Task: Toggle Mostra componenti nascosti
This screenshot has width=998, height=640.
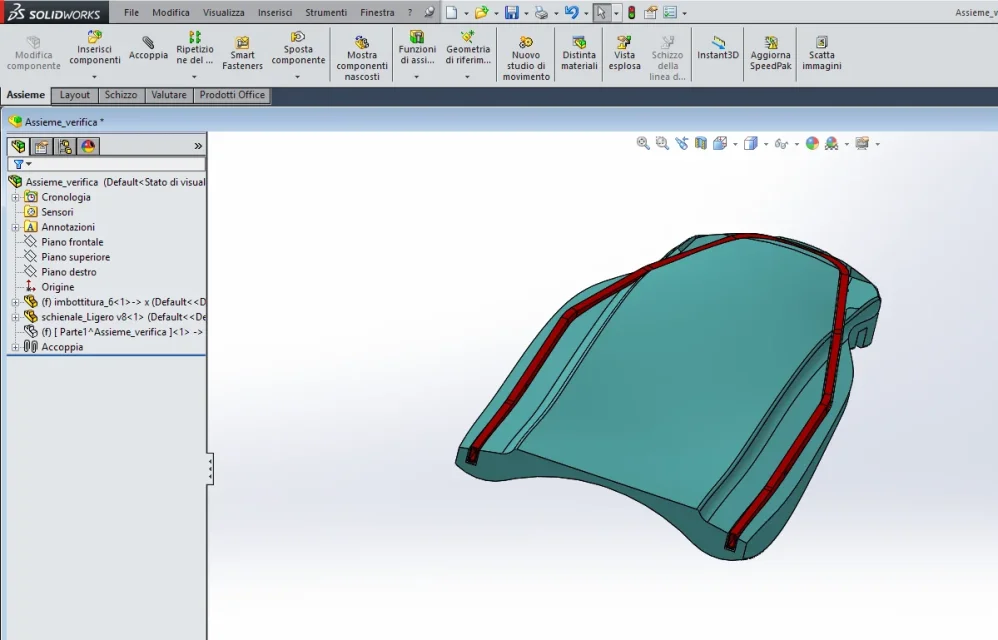Action: click(362, 59)
